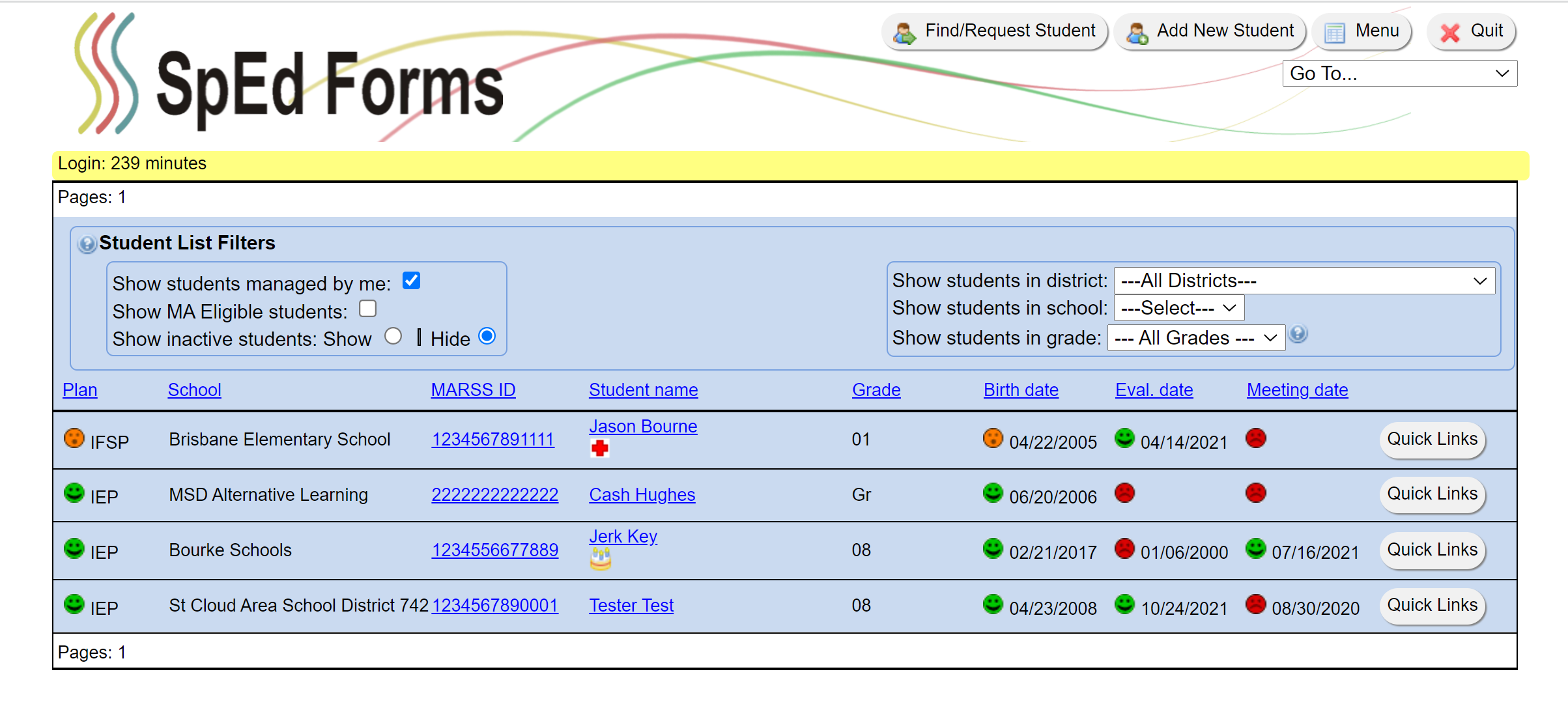Expand the All Districts dropdown
This screenshot has height=706, width=1568.
(x=1304, y=281)
